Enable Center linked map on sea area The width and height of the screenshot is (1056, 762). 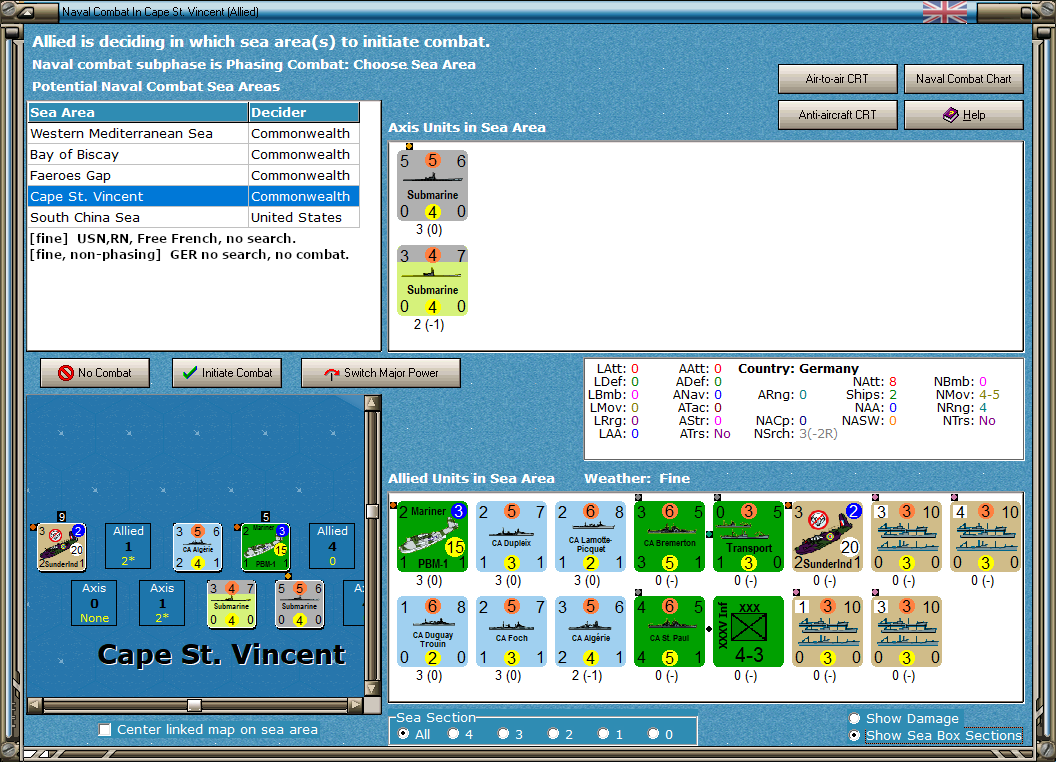pos(105,730)
